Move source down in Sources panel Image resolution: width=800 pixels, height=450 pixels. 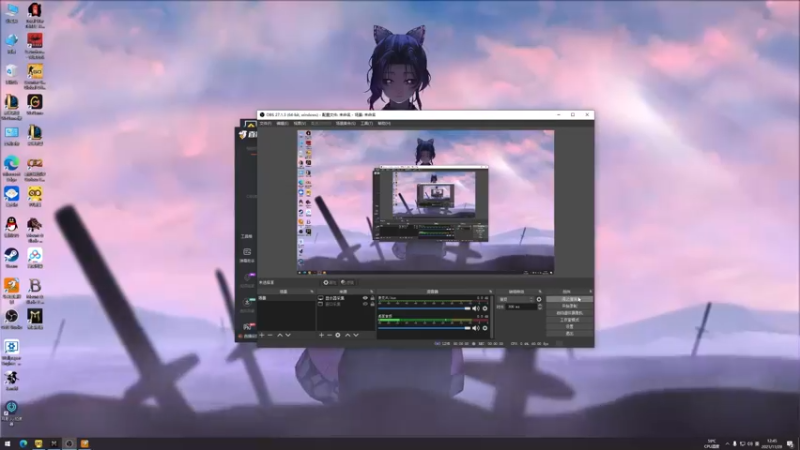356,335
